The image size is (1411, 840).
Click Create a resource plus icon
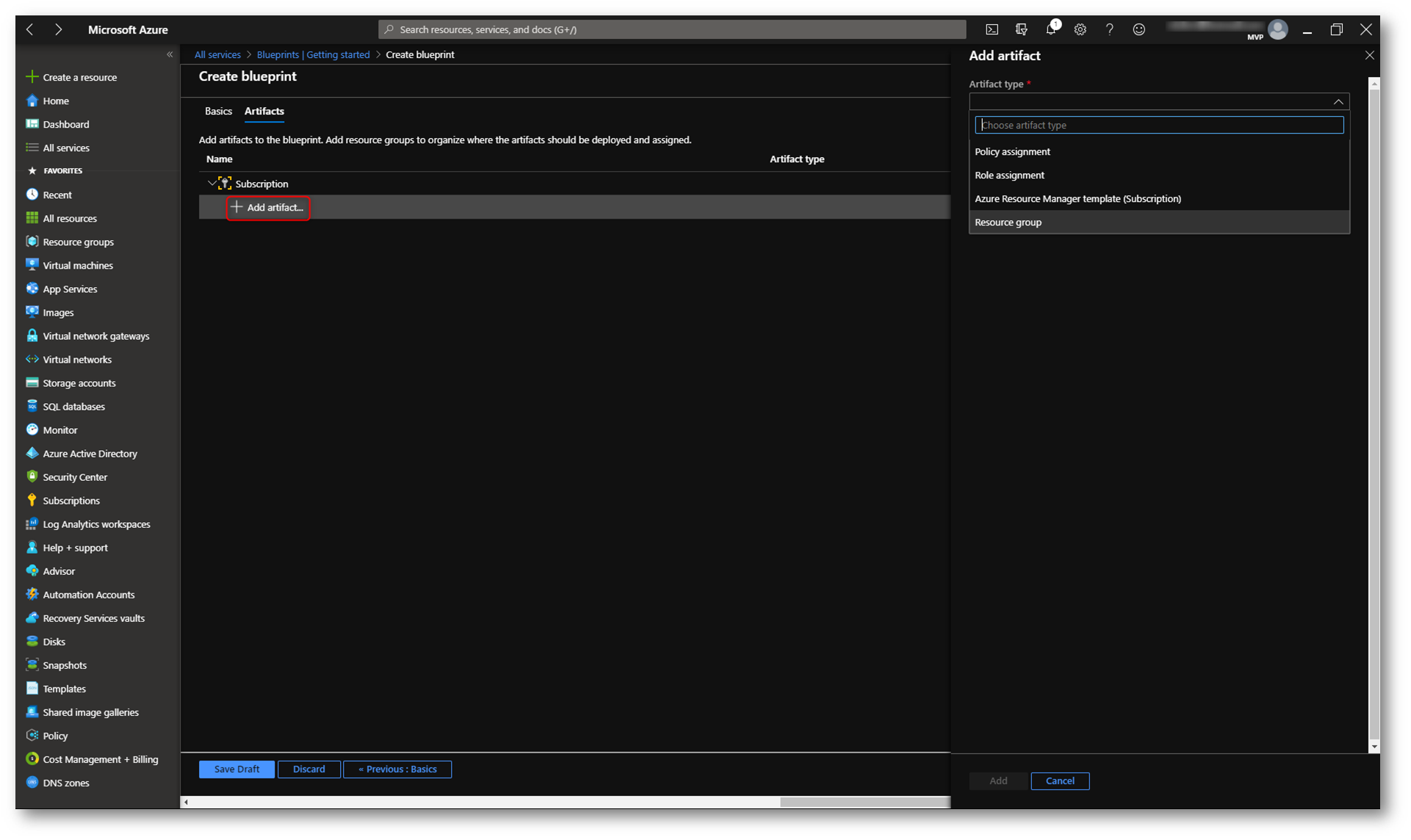click(x=32, y=76)
